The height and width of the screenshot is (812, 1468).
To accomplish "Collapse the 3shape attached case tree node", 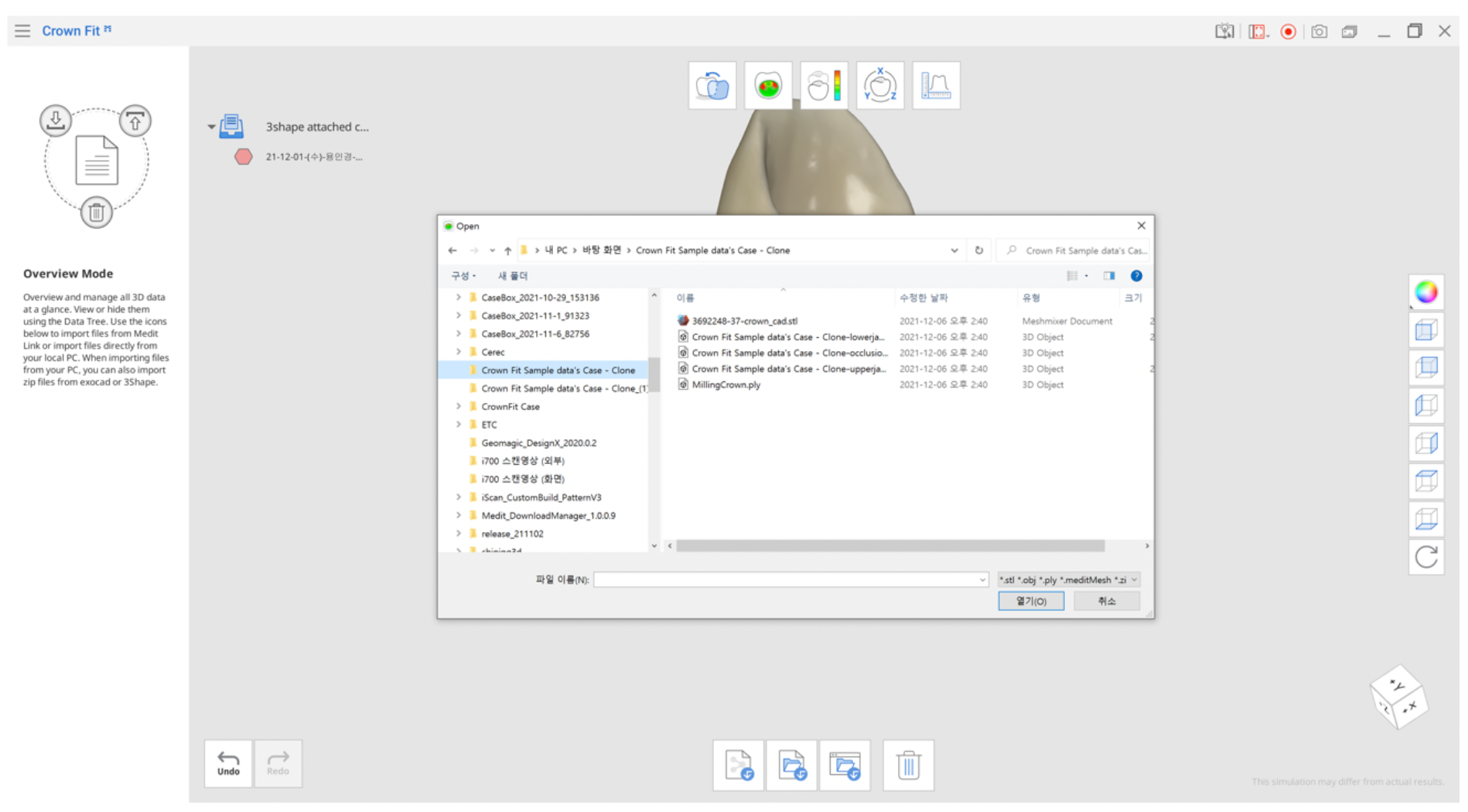I will 211,127.
